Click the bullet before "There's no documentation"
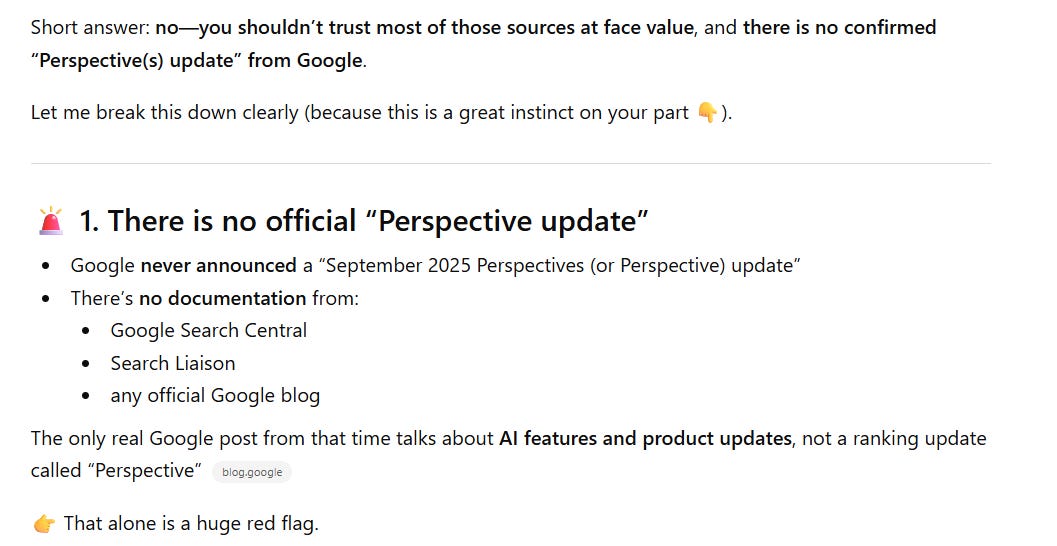 click(x=46, y=298)
